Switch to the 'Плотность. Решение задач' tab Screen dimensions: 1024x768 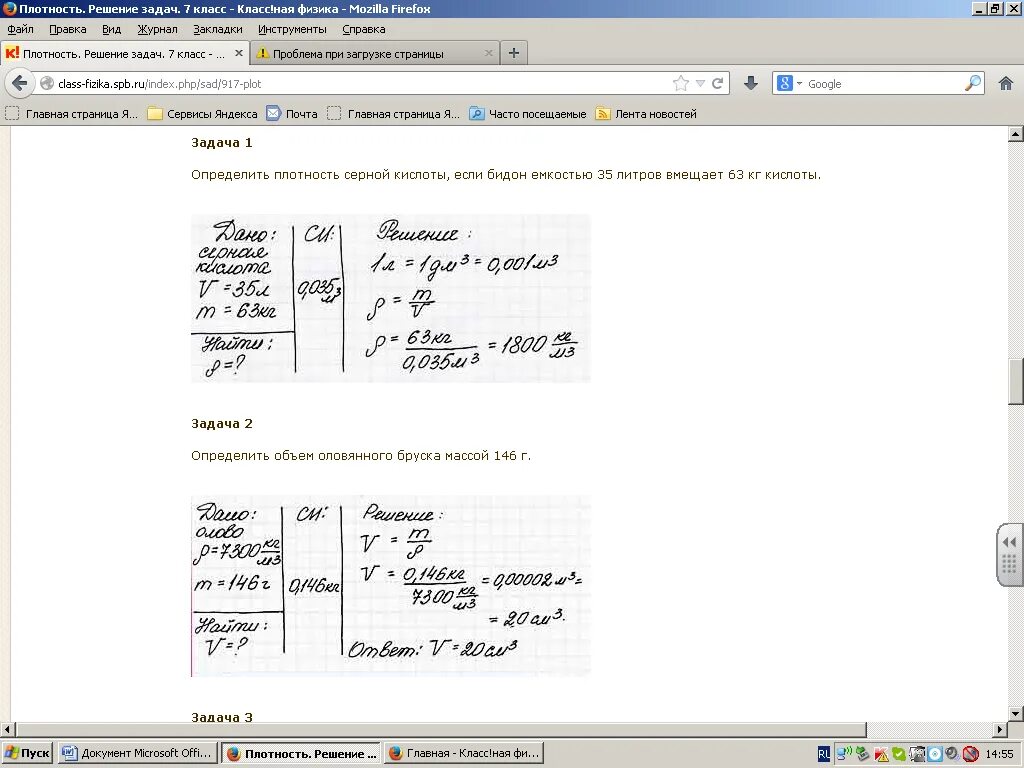[x=124, y=54]
